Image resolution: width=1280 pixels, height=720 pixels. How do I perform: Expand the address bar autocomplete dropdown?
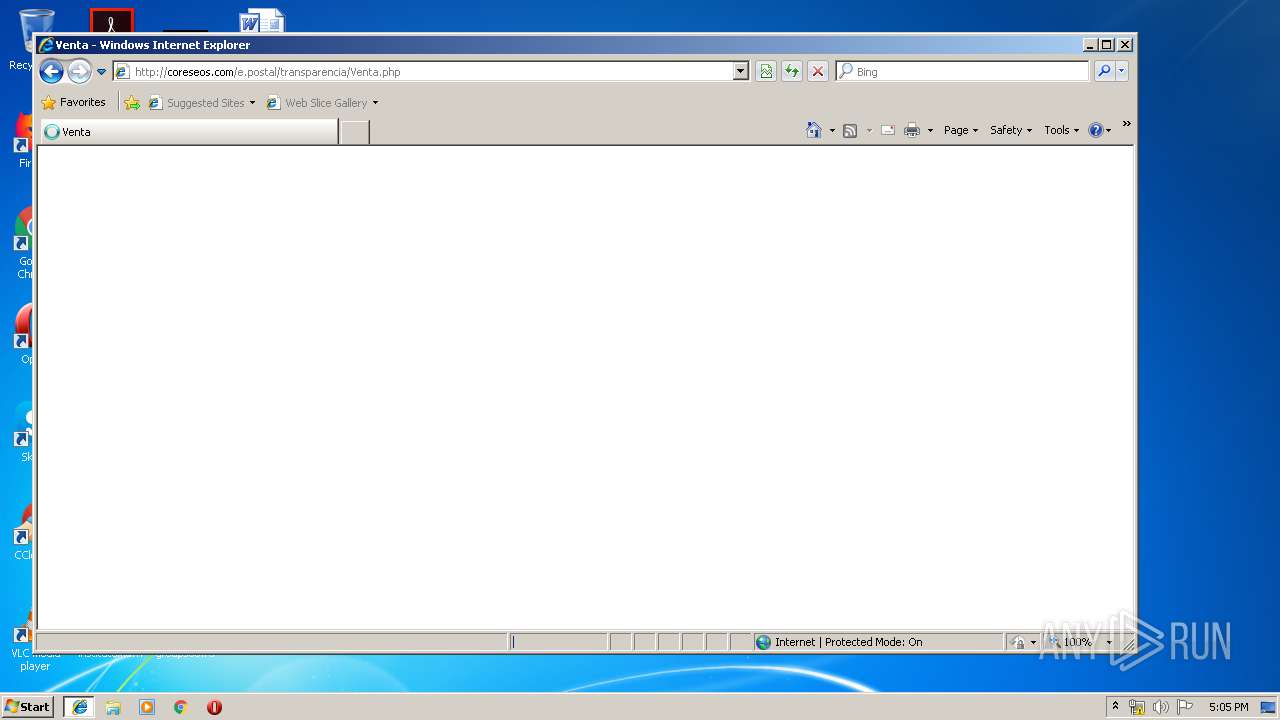pos(741,72)
